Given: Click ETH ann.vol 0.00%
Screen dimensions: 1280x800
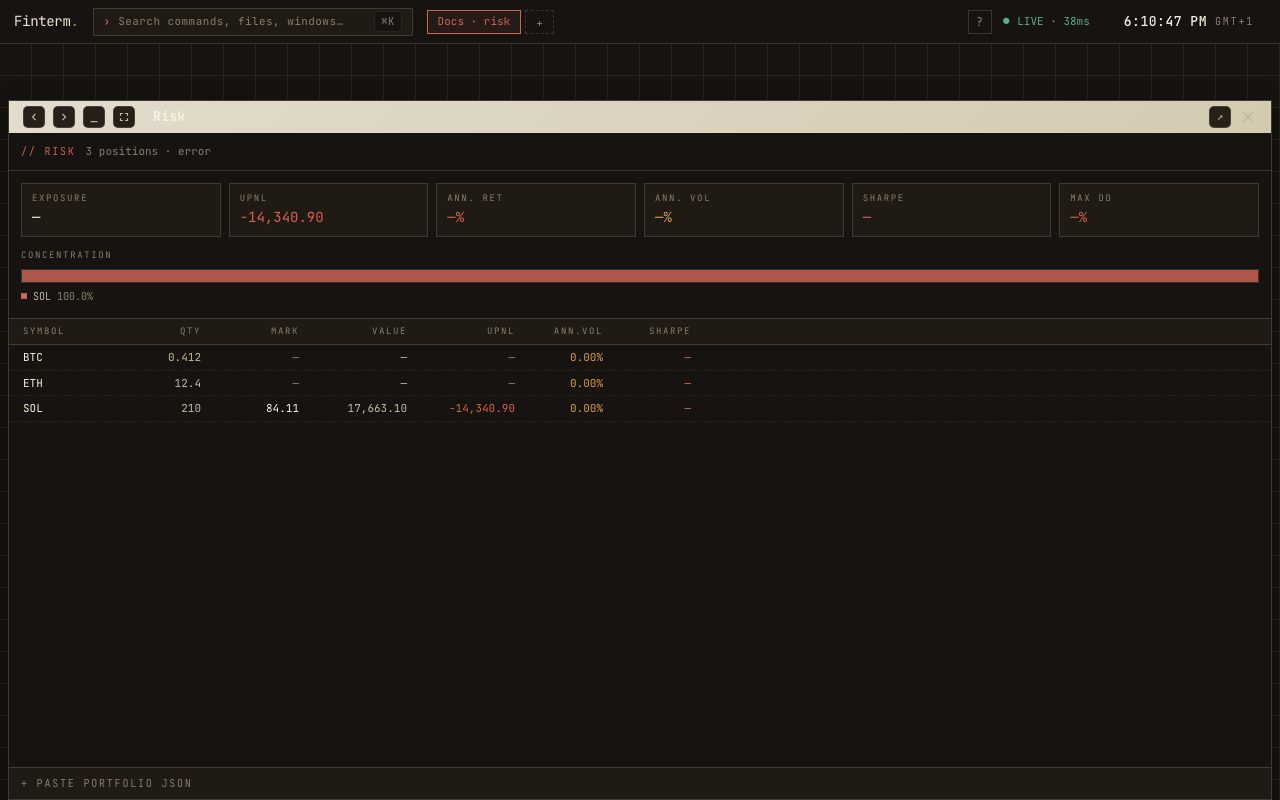Looking at the screenshot, I should [586, 384].
